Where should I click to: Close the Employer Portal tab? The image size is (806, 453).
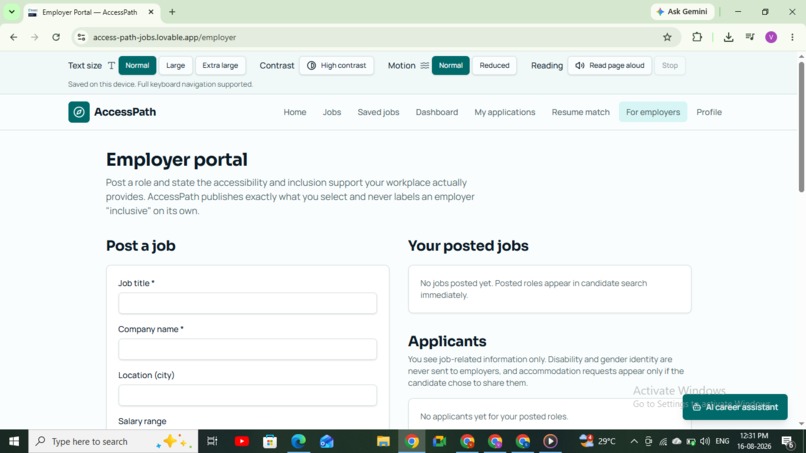pos(151,12)
